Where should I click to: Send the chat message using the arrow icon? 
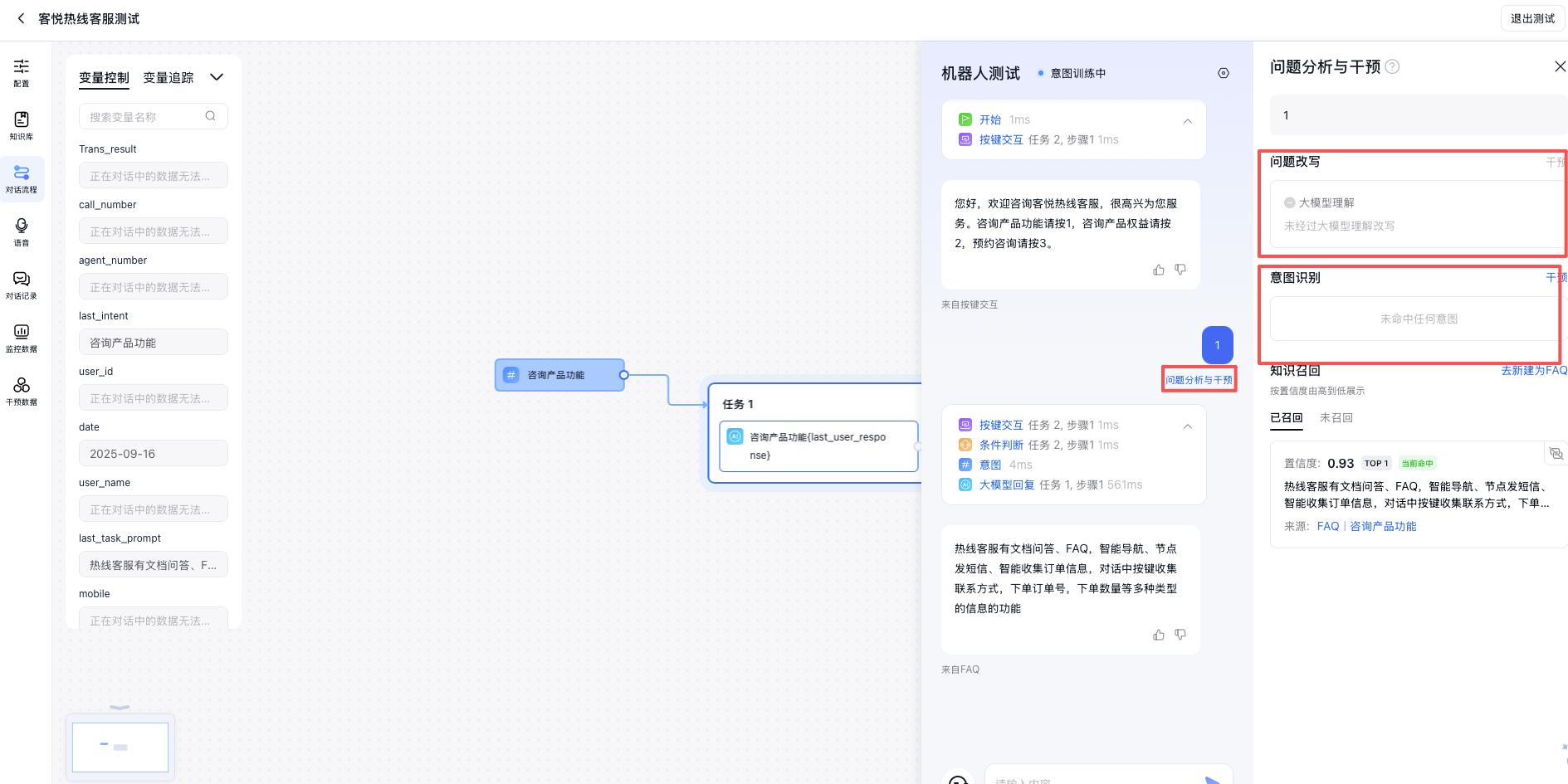click(x=1209, y=780)
